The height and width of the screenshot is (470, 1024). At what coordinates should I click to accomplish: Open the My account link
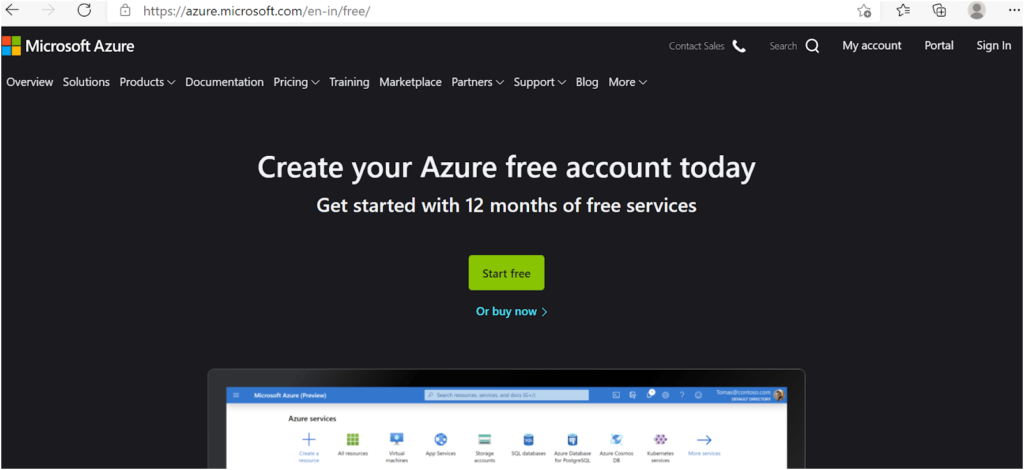pos(872,46)
